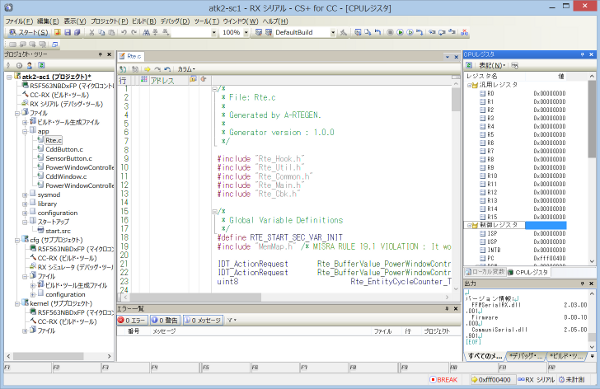
Task: Toggle pin on the エラー一覧 panel
Action: tap(447, 309)
